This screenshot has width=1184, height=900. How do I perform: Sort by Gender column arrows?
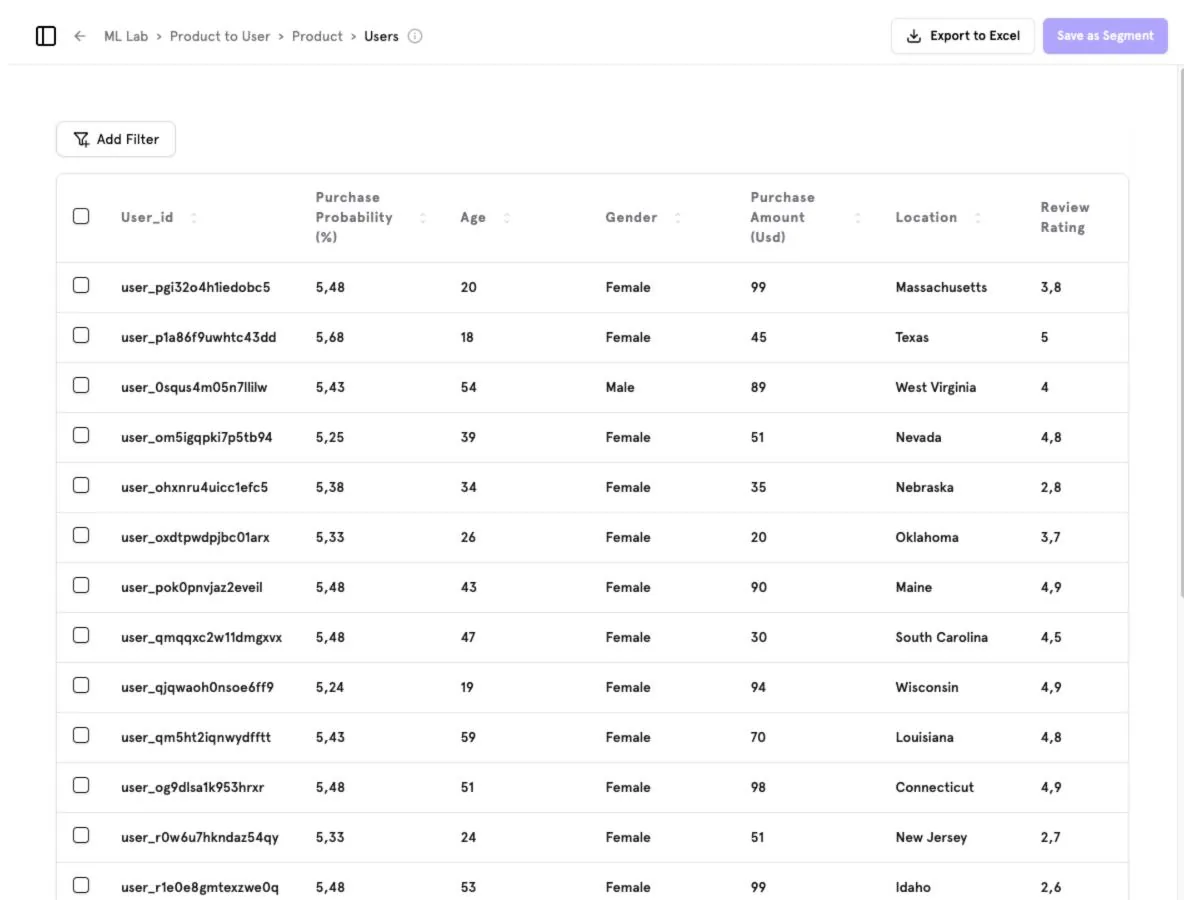[677, 217]
